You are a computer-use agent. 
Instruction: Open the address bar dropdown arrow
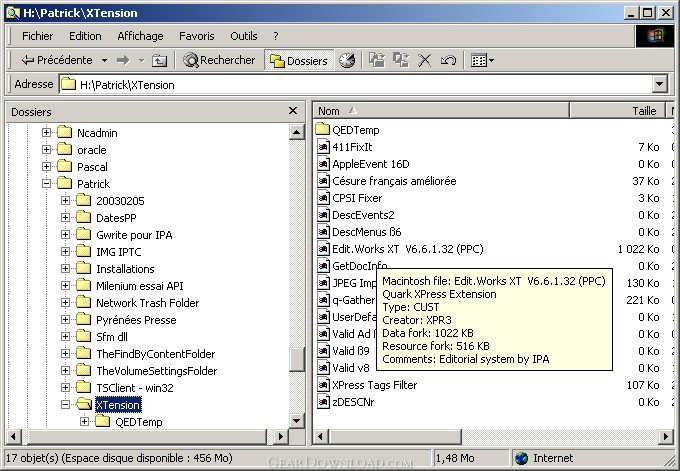point(660,84)
